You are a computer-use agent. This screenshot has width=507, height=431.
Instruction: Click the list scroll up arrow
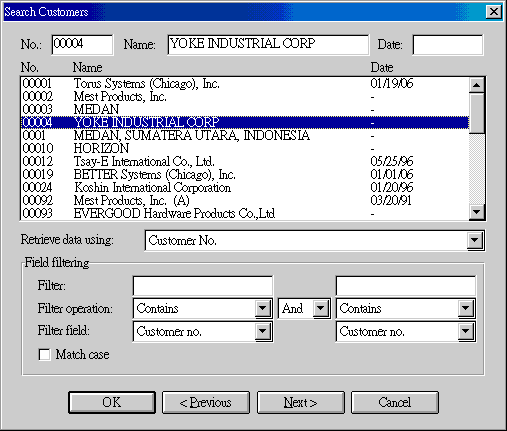tap(476, 85)
